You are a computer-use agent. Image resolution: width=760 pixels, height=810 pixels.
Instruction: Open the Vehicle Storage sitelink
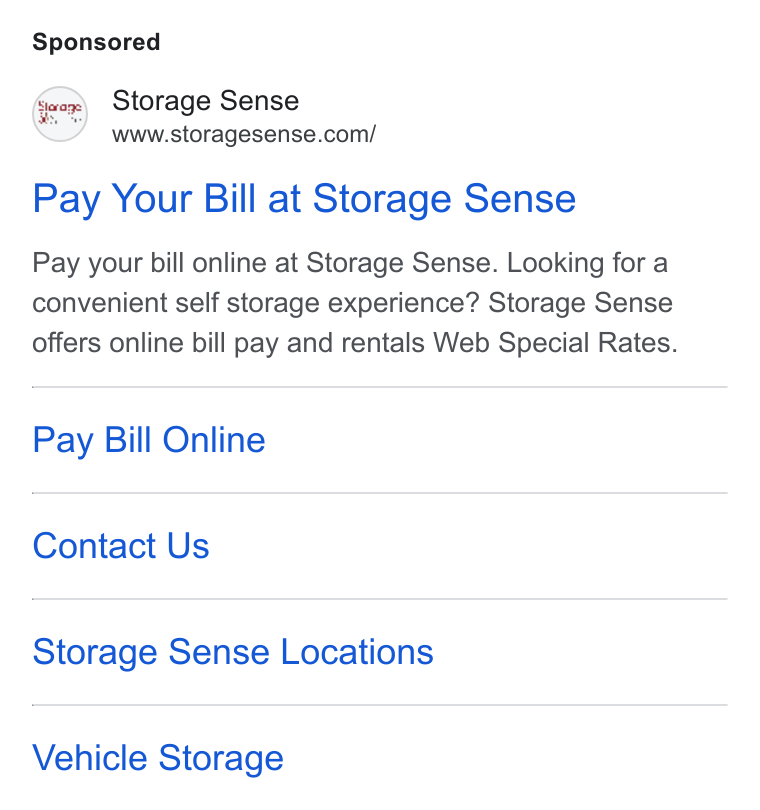[x=158, y=758]
